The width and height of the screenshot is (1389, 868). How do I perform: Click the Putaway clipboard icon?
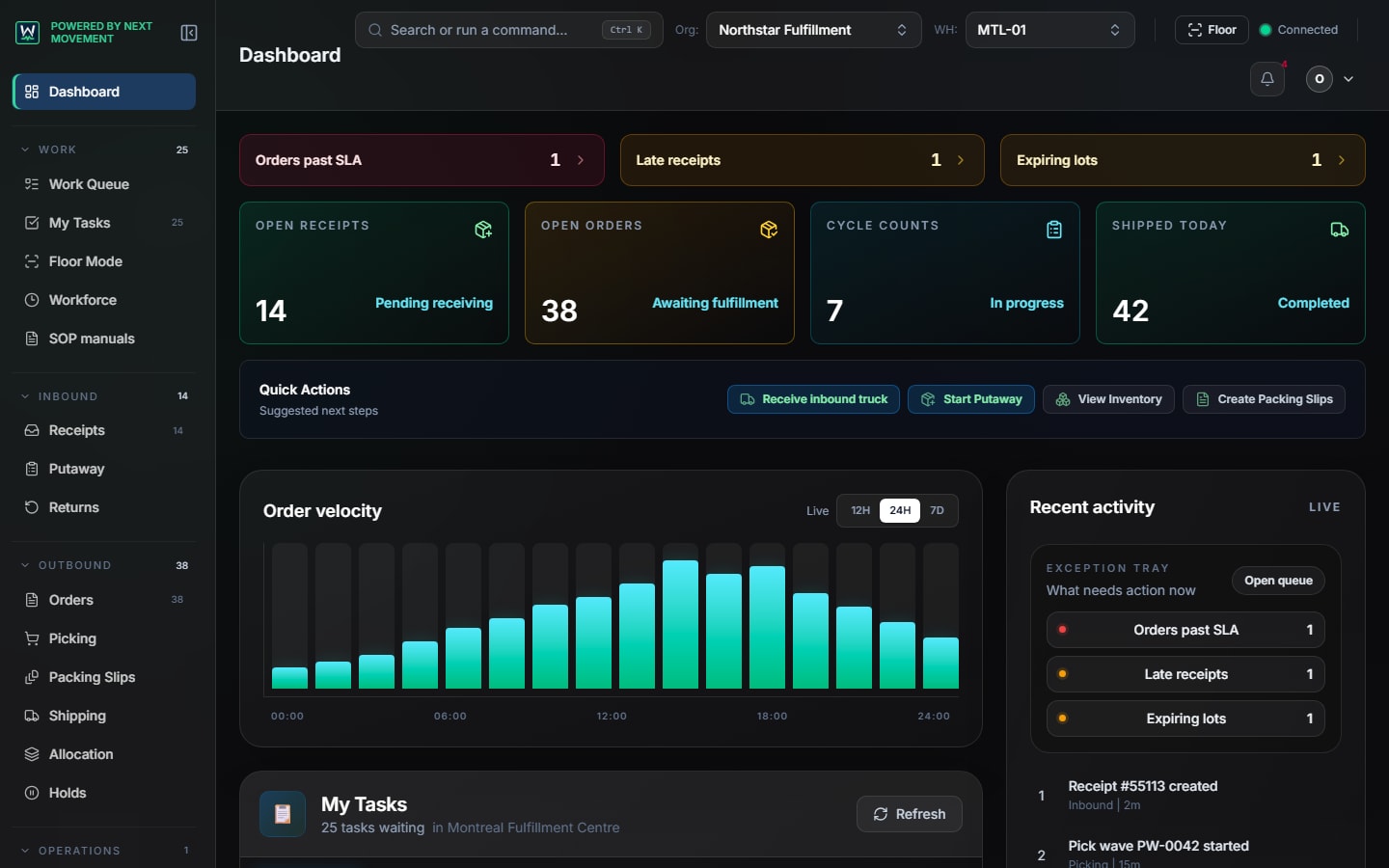click(32, 469)
